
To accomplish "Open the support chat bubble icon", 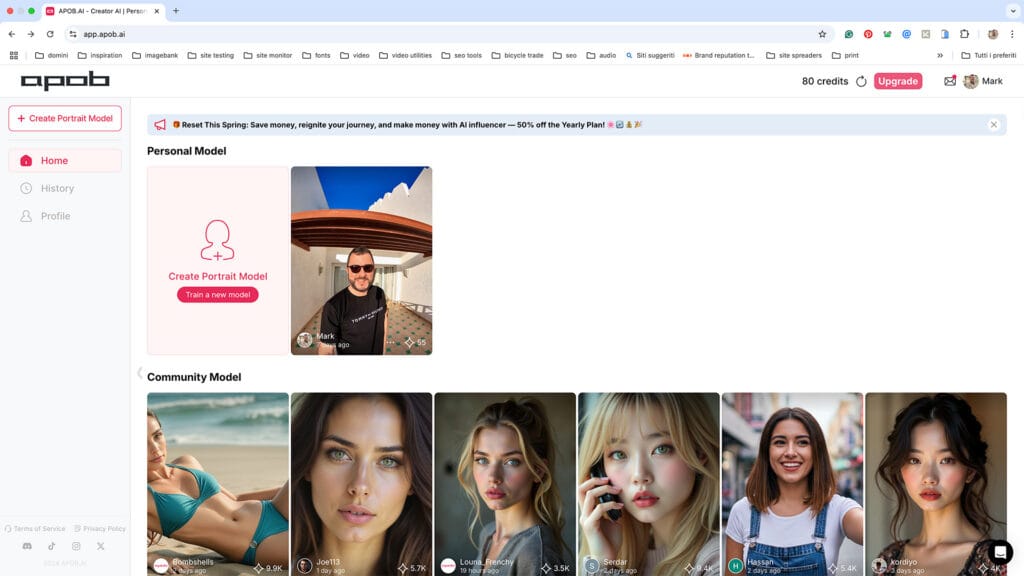I will click(x=1000, y=552).
